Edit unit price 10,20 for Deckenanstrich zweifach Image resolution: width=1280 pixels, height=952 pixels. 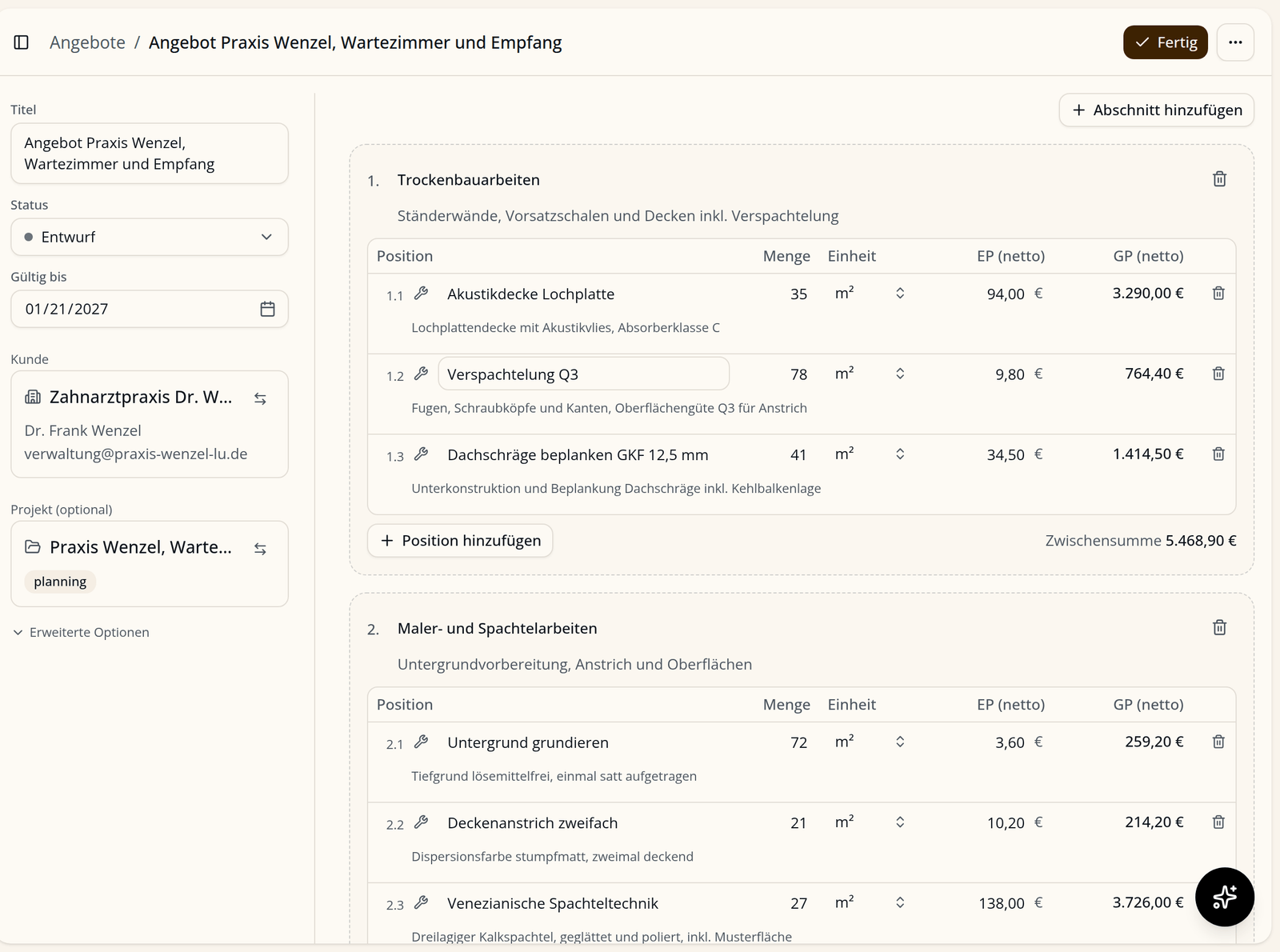point(1006,822)
